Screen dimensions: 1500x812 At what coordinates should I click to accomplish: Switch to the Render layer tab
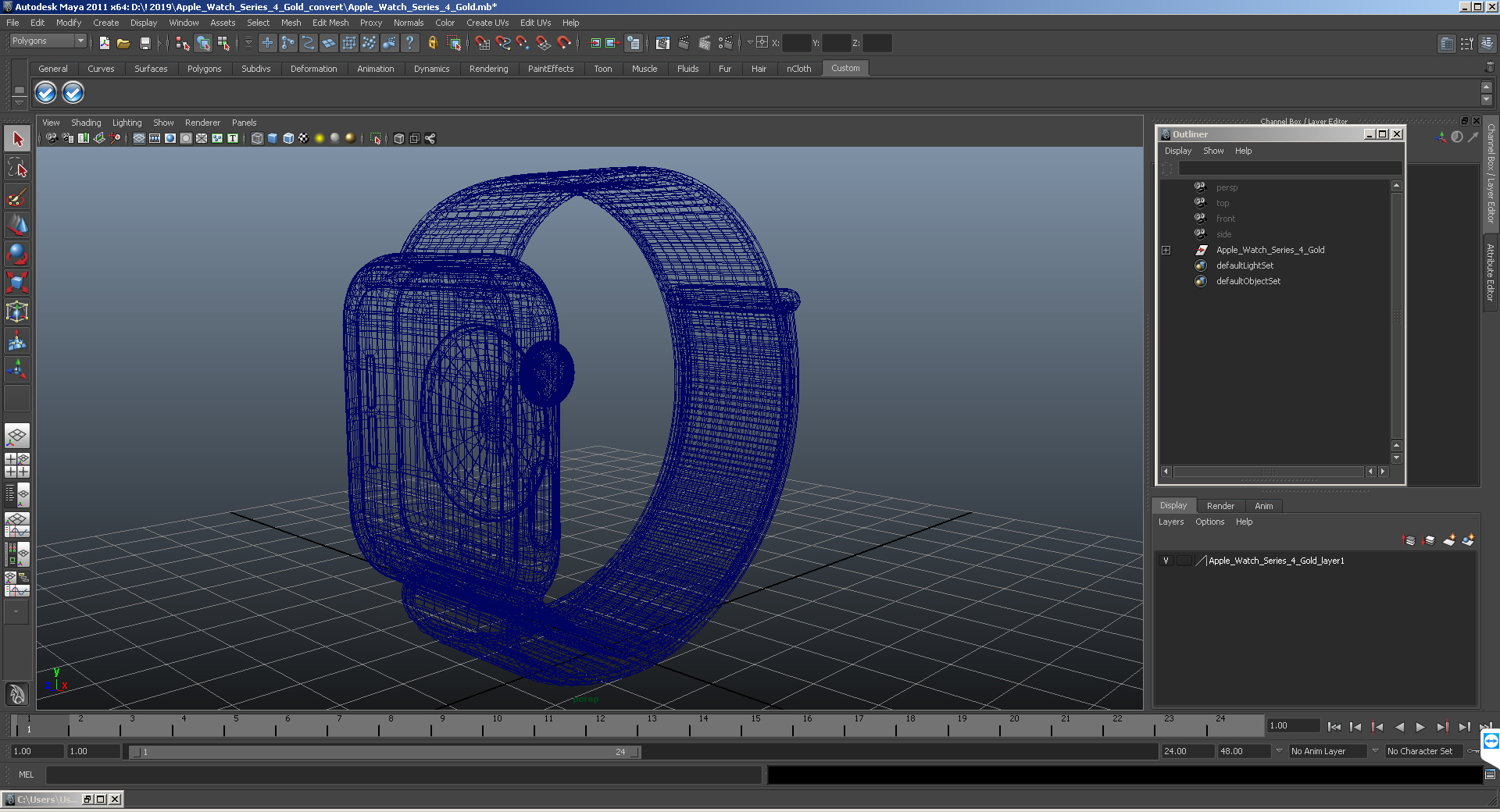1220,506
